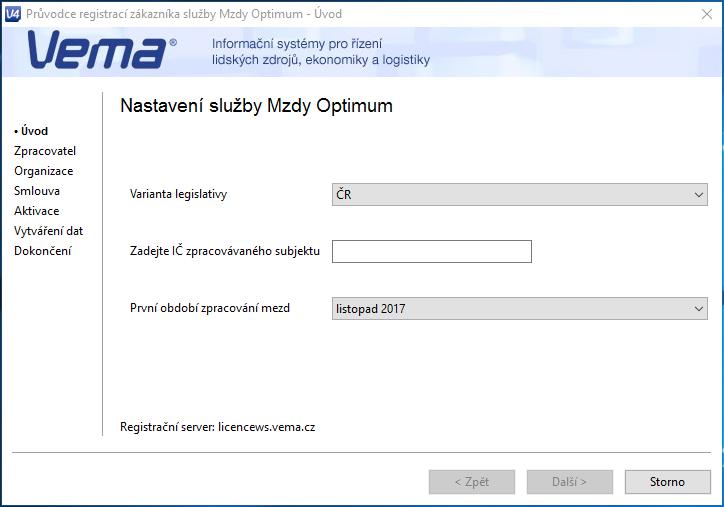Open the Varianta legislativy dropdown

coord(519,194)
